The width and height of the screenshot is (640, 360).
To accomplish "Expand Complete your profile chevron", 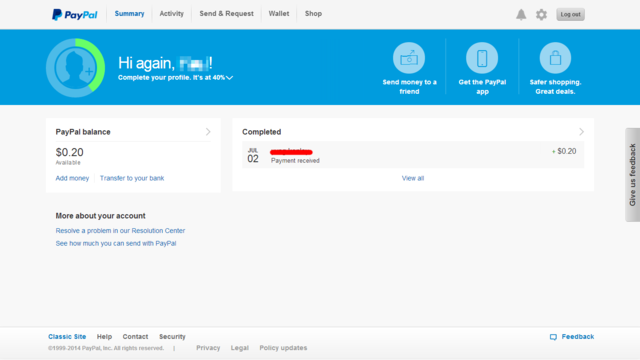I will [229, 78].
